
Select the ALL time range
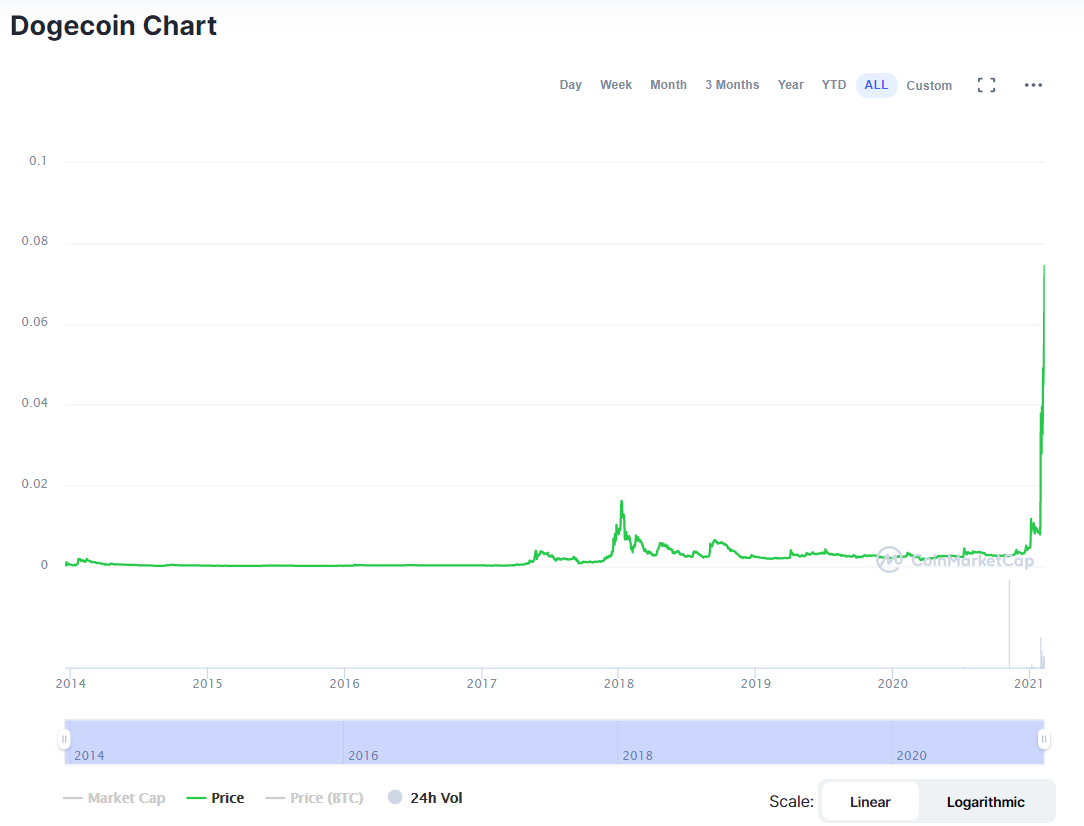(876, 85)
